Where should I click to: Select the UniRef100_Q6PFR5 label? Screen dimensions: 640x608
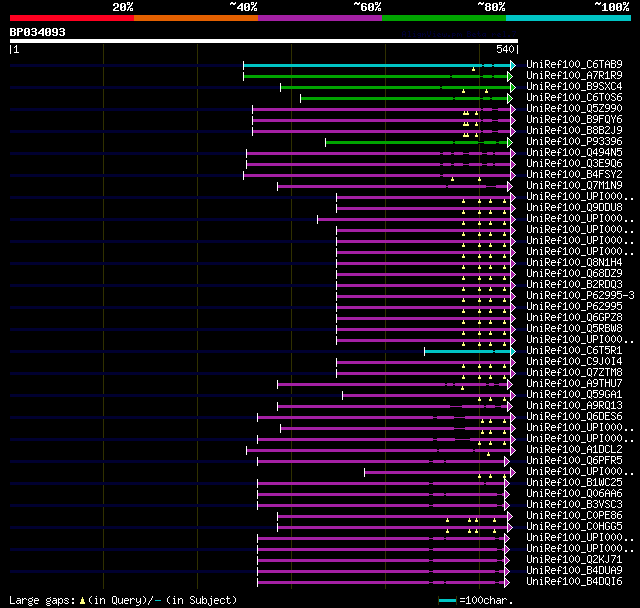574,461
